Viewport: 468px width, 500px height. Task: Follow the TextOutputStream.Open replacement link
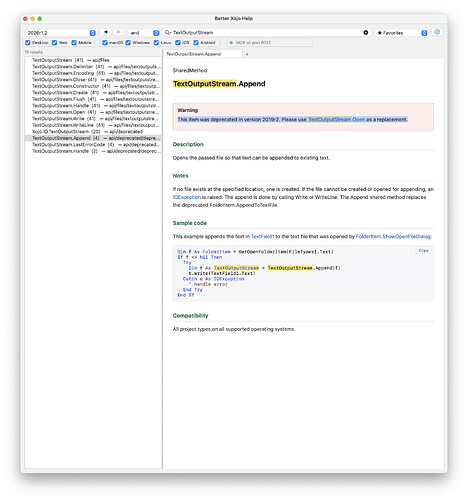coord(336,119)
